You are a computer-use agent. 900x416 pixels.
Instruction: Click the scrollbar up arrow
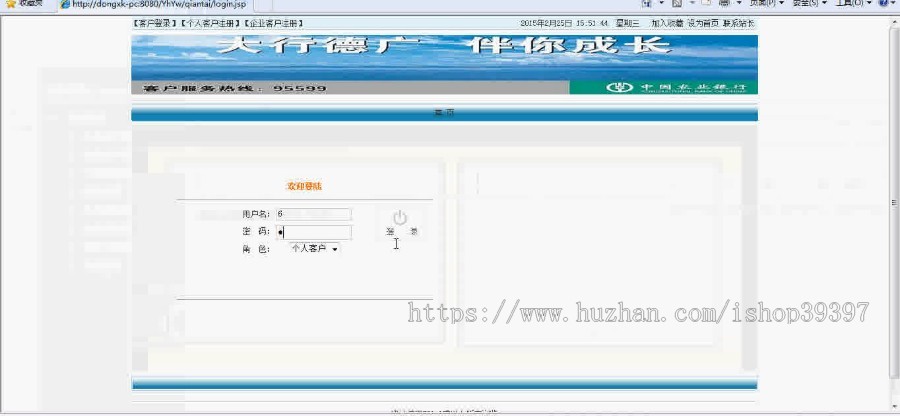tap(894, 20)
